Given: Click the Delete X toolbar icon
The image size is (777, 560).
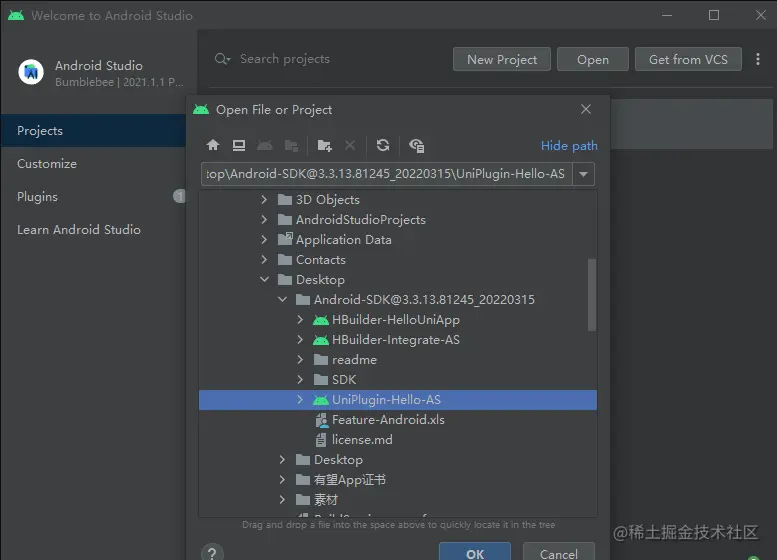Looking at the screenshot, I should tap(350, 145).
